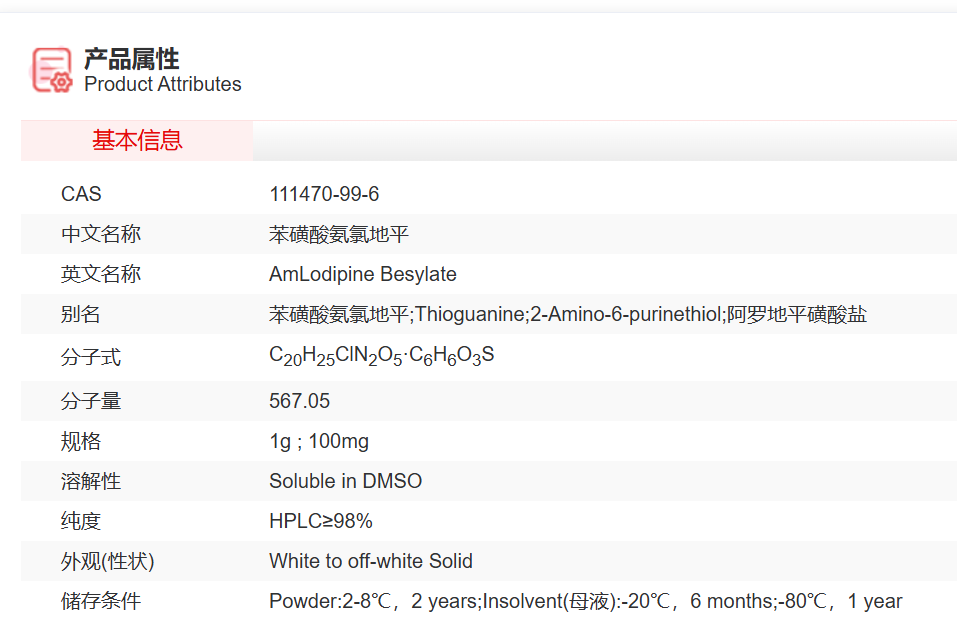Click the CAS row label

point(81,194)
